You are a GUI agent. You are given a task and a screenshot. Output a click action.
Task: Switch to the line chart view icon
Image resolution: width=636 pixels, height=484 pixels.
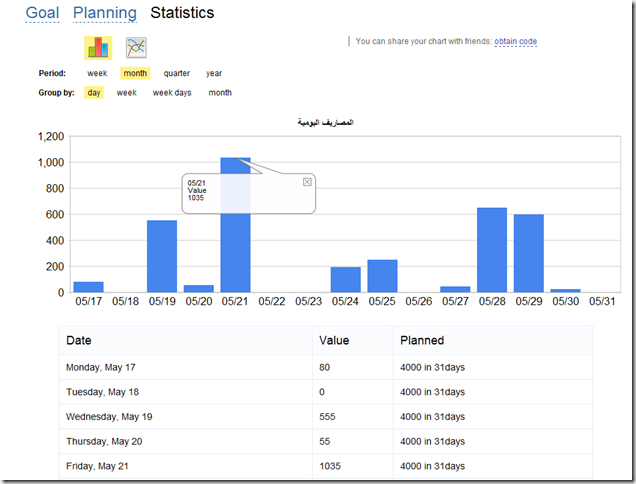click(137, 47)
